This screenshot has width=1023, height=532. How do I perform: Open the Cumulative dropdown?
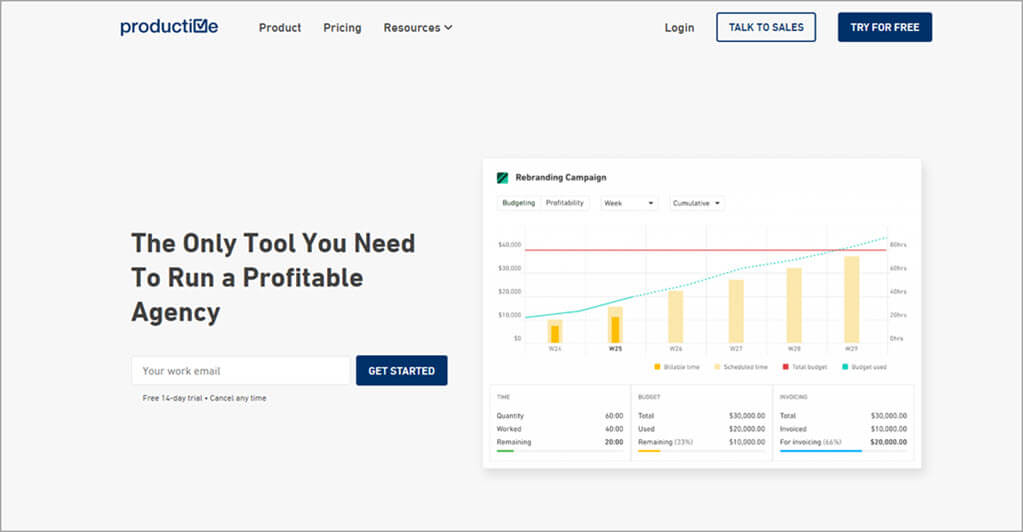[x=697, y=203]
